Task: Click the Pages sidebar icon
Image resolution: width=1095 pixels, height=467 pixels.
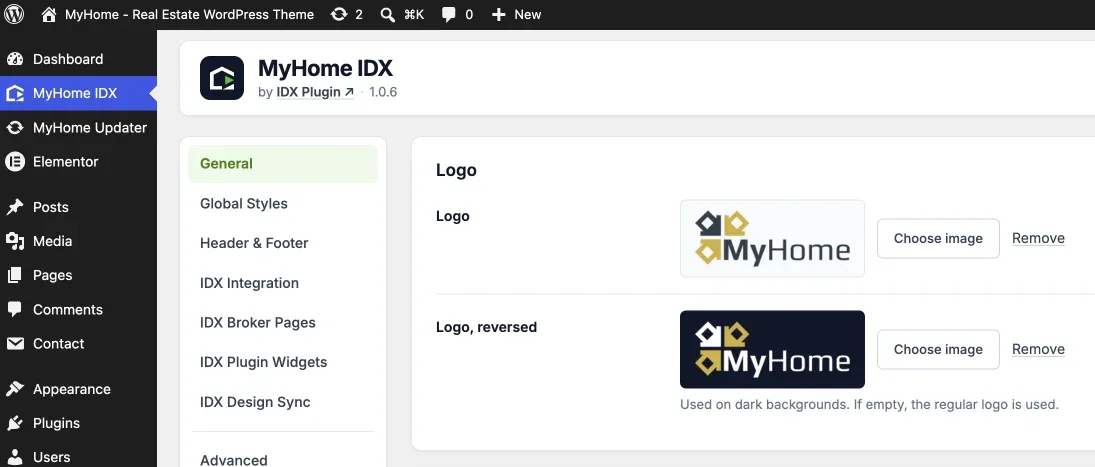Action: click(x=15, y=276)
